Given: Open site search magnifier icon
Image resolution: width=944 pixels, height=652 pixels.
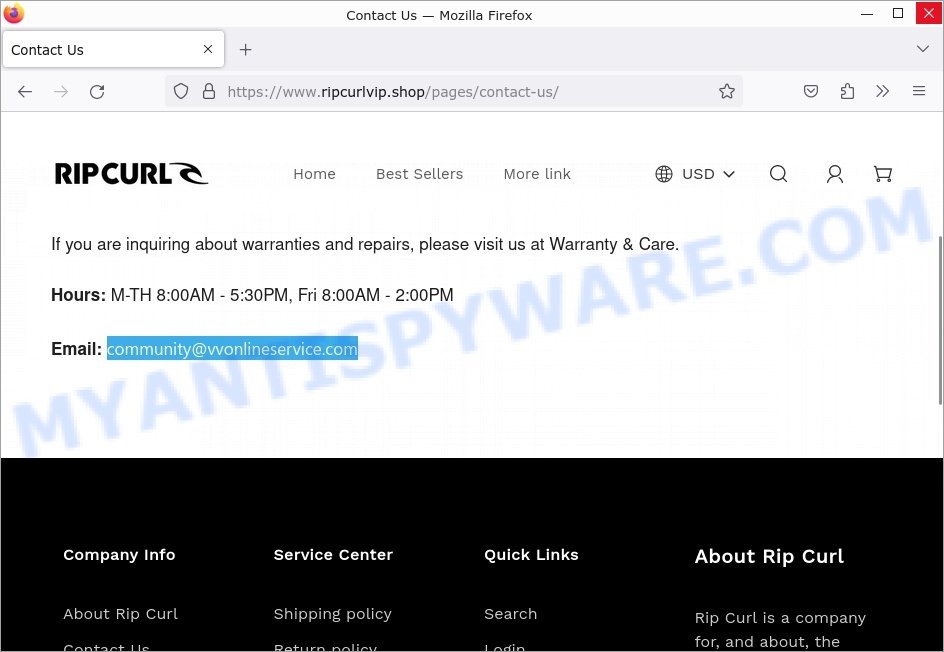Looking at the screenshot, I should [x=778, y=173].
